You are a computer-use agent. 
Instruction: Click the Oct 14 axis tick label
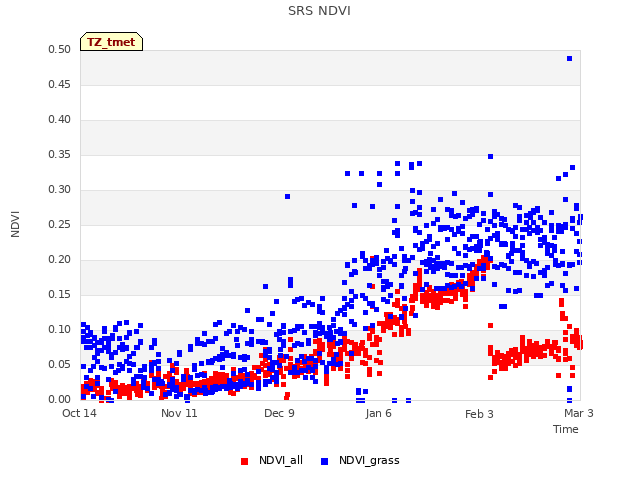(79, 413)
